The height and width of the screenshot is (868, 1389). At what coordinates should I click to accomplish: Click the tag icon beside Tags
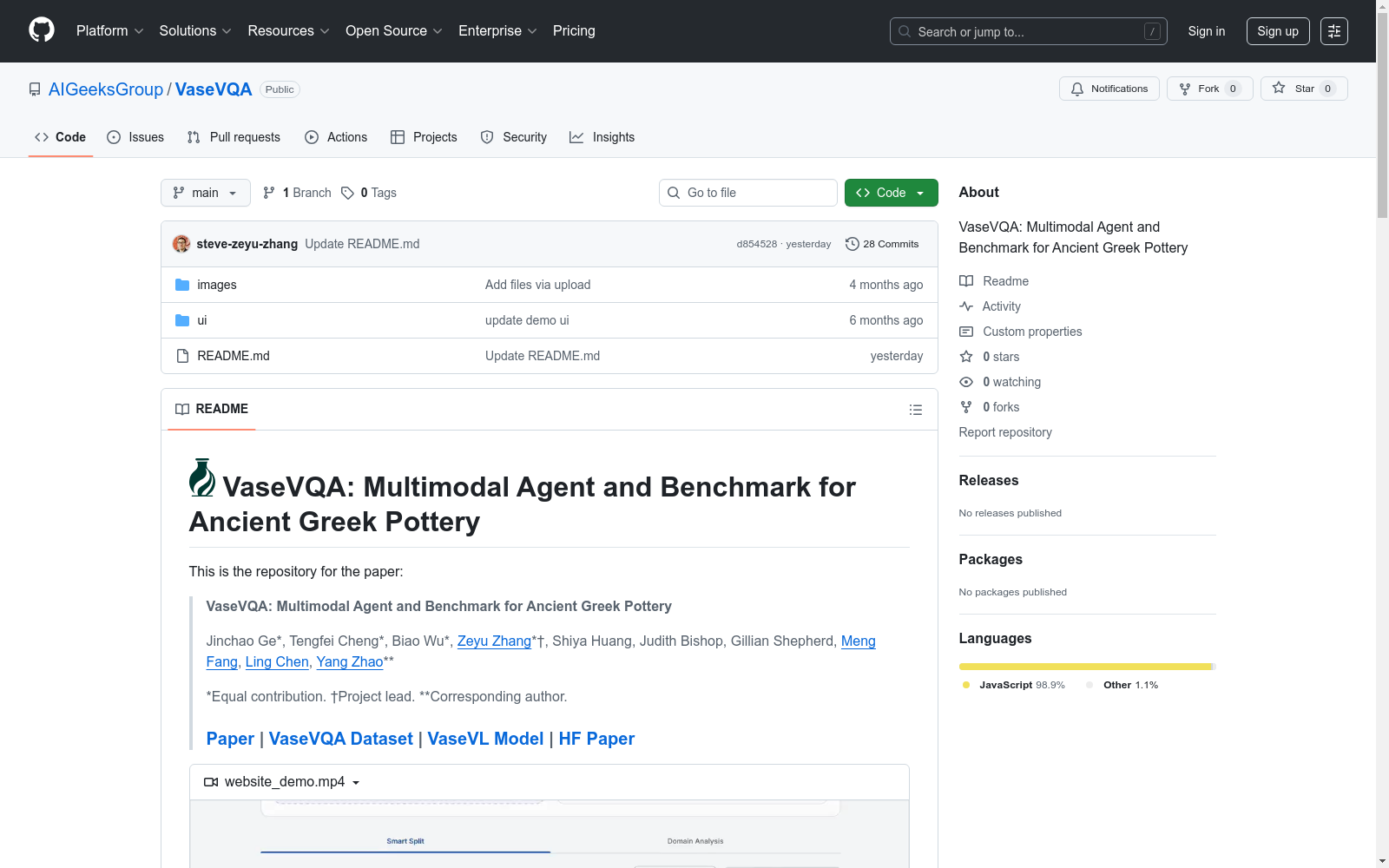(347, 193)
